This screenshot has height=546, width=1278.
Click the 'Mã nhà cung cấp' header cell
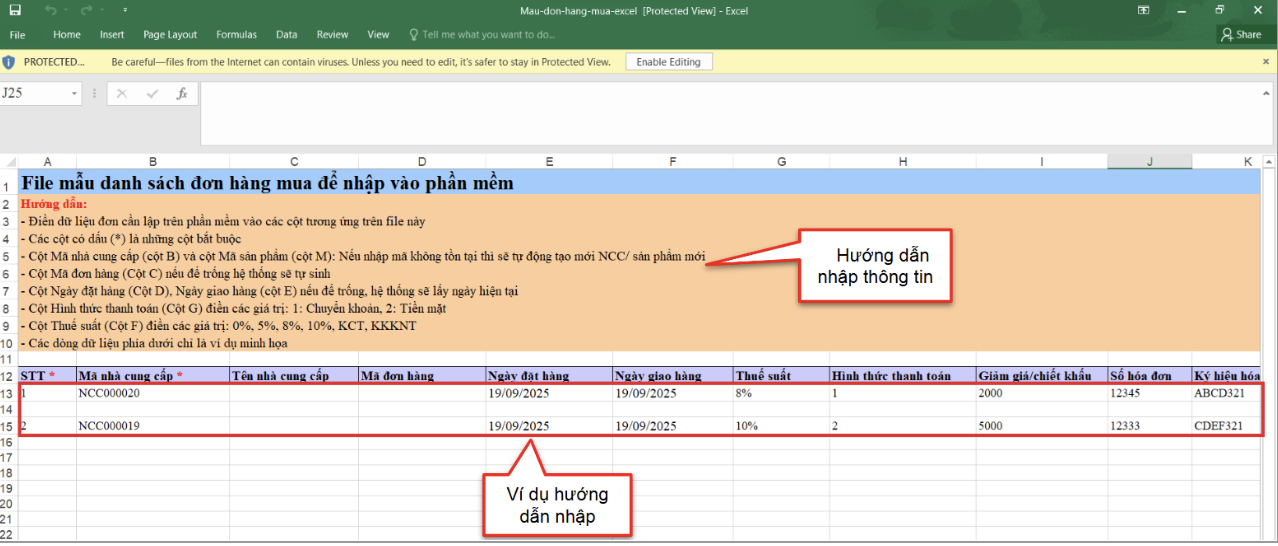pos(152,376)
